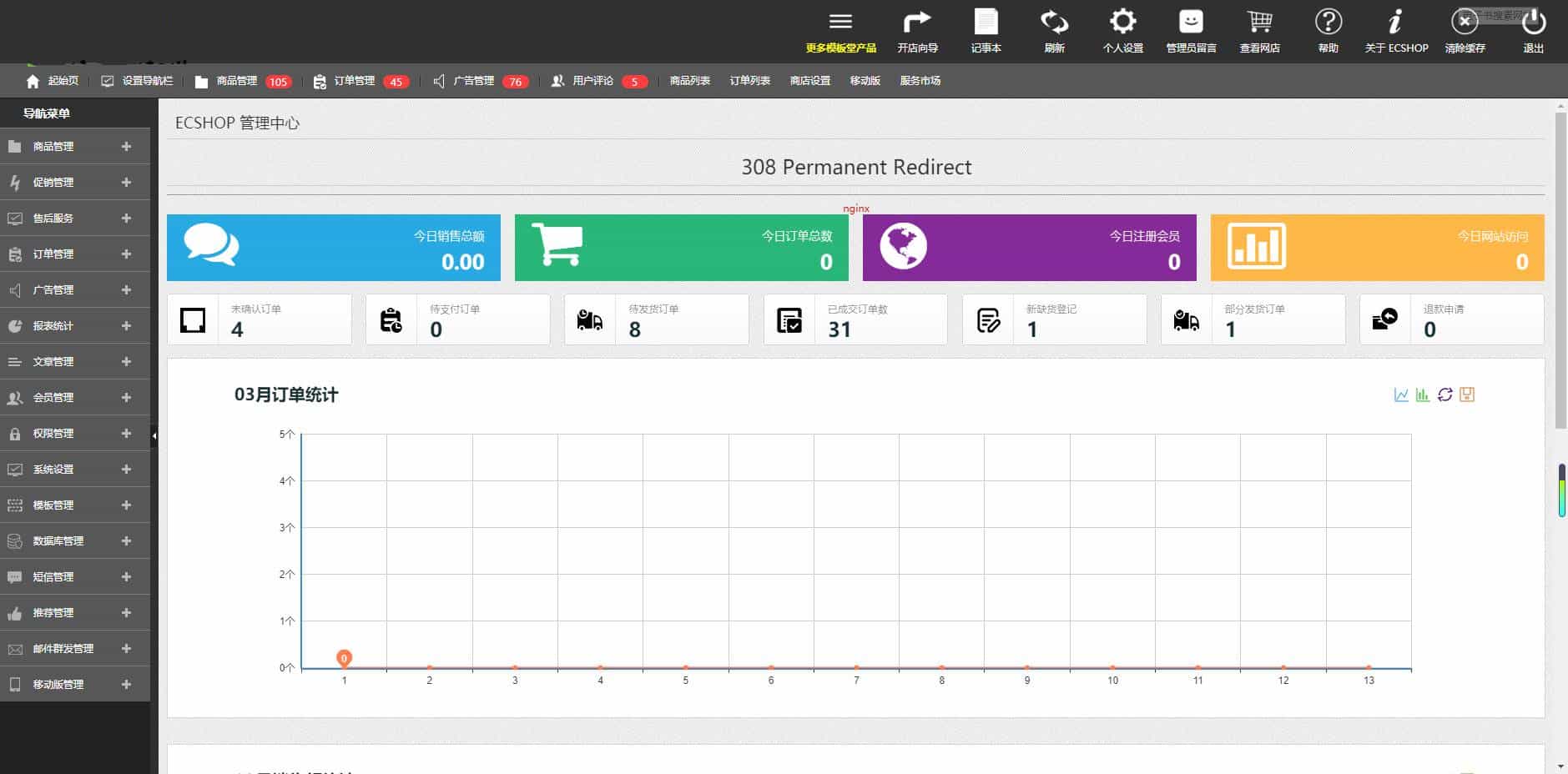The image size is (1568, 774).
Task: Click the notepad icon in 新缺货登记 card
Action: tap(988, 320)
